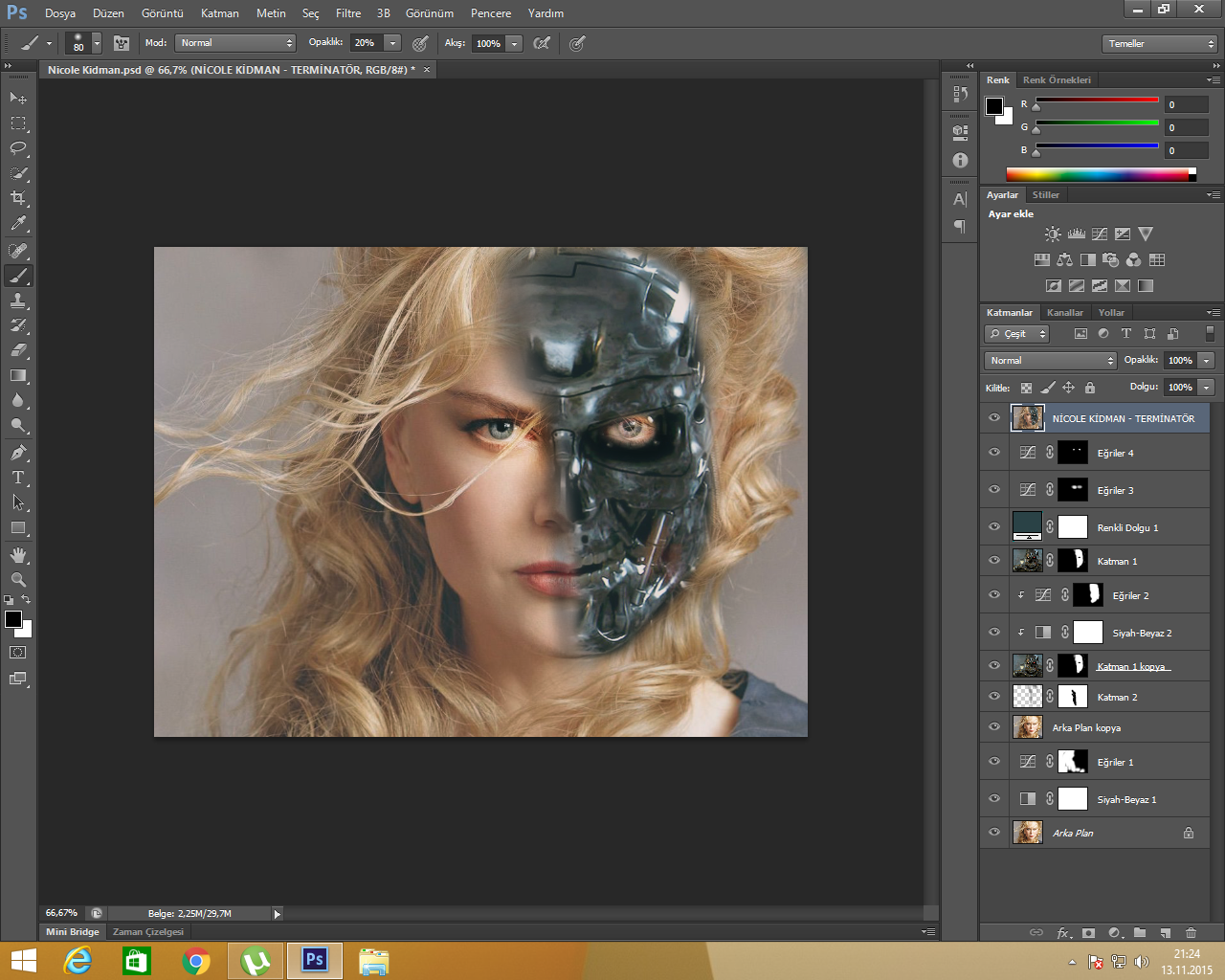
Task: Select the Rectangle shape tool
Action: [18, 528]
